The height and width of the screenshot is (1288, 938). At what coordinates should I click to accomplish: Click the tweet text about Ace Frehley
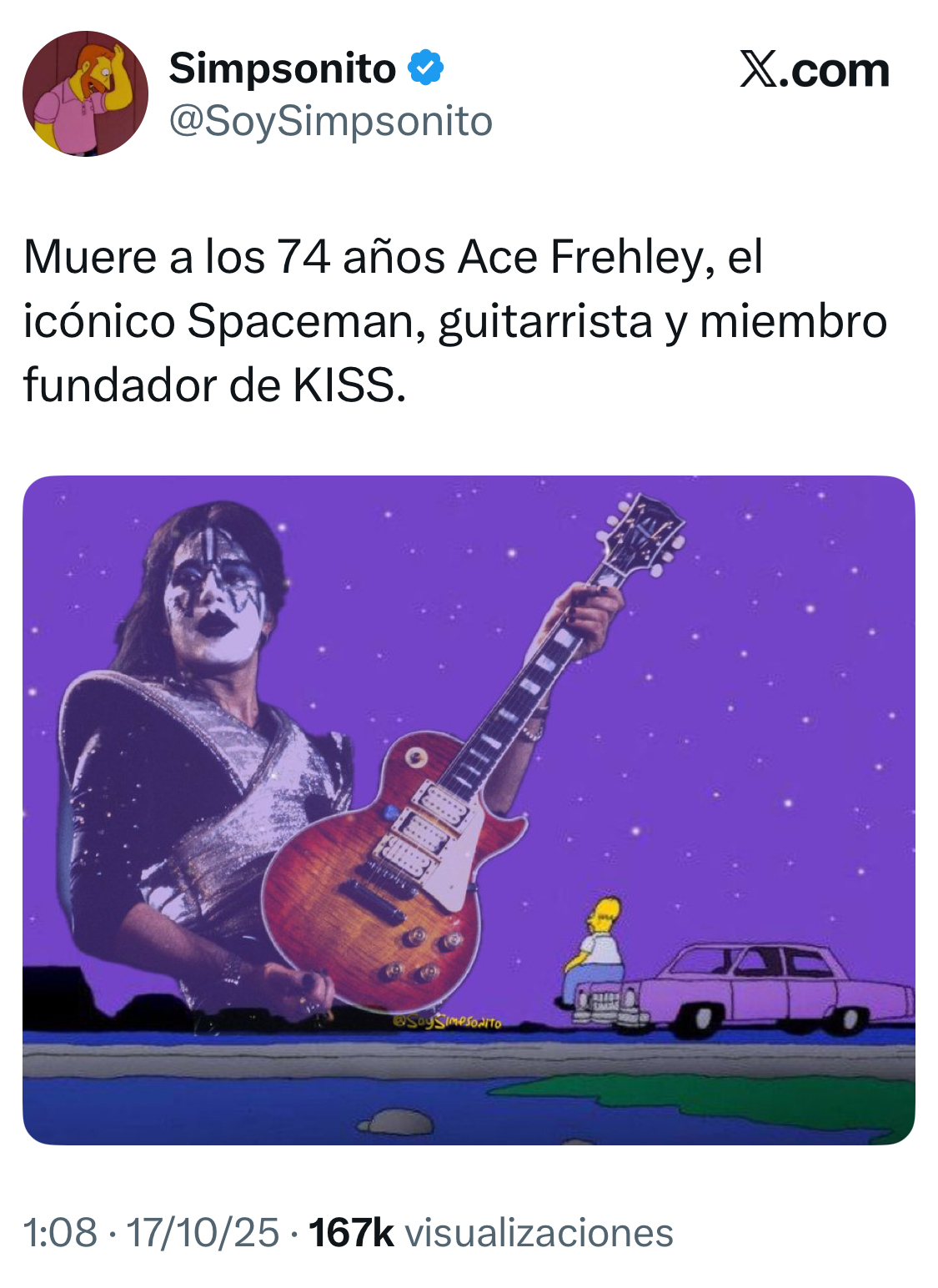pyautogui.click(x=455, y=320)
